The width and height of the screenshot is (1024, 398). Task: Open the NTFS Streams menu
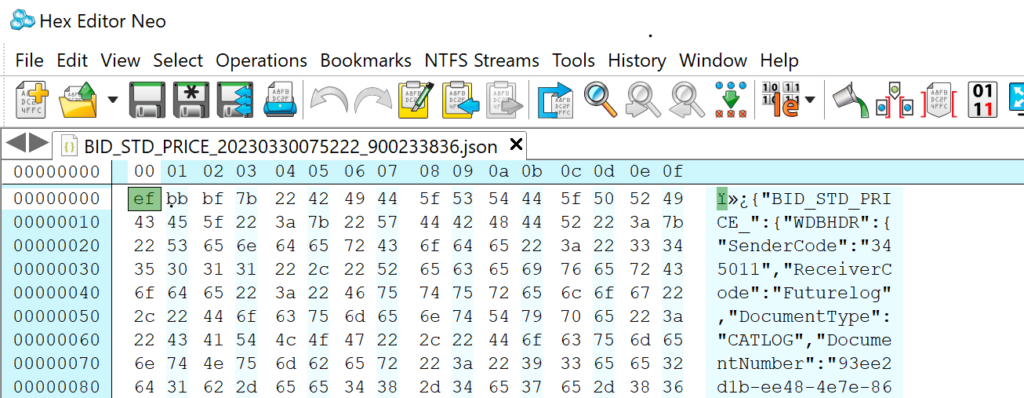(x=482, y=61)
